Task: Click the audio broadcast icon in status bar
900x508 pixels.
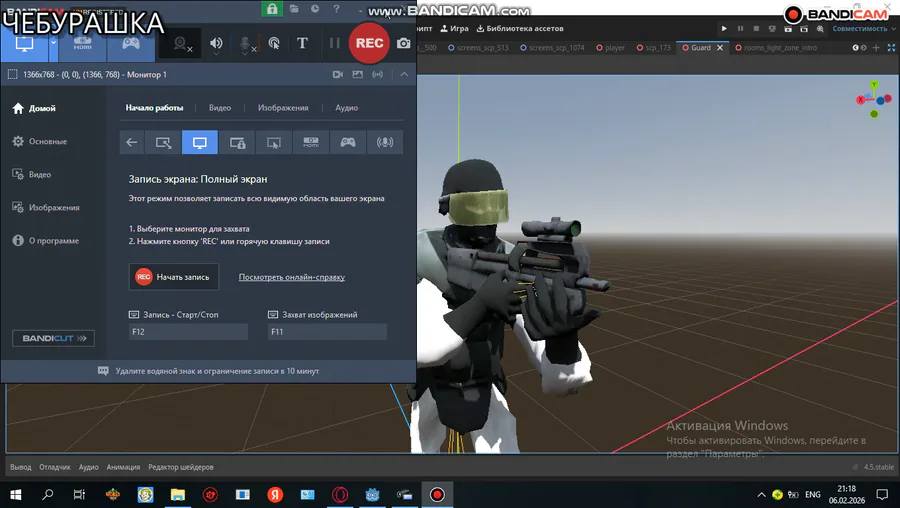Action: (377, 75)
